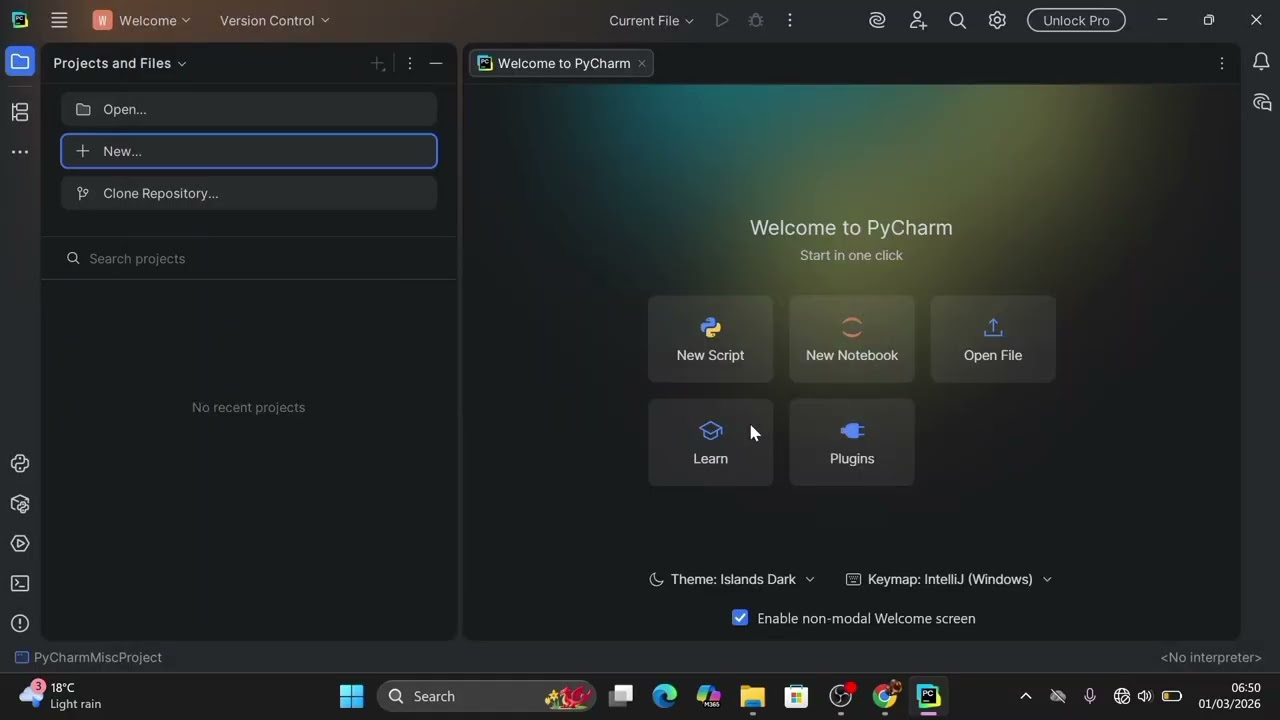
Task: Open the AI Chat icon on right sidebar
Action: 1261,102
